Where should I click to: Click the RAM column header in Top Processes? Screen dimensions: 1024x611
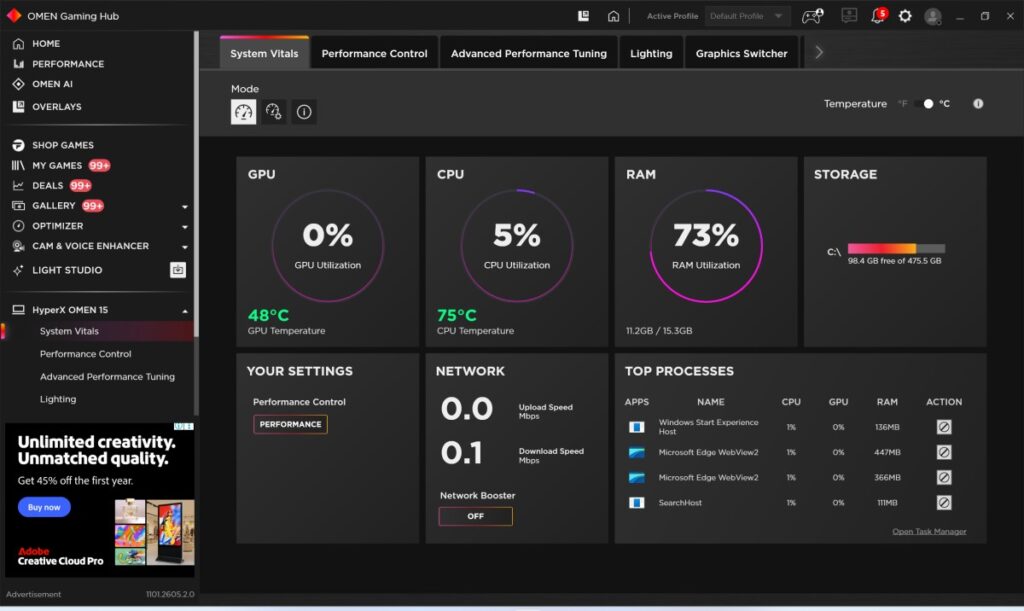tap(887, 402)
